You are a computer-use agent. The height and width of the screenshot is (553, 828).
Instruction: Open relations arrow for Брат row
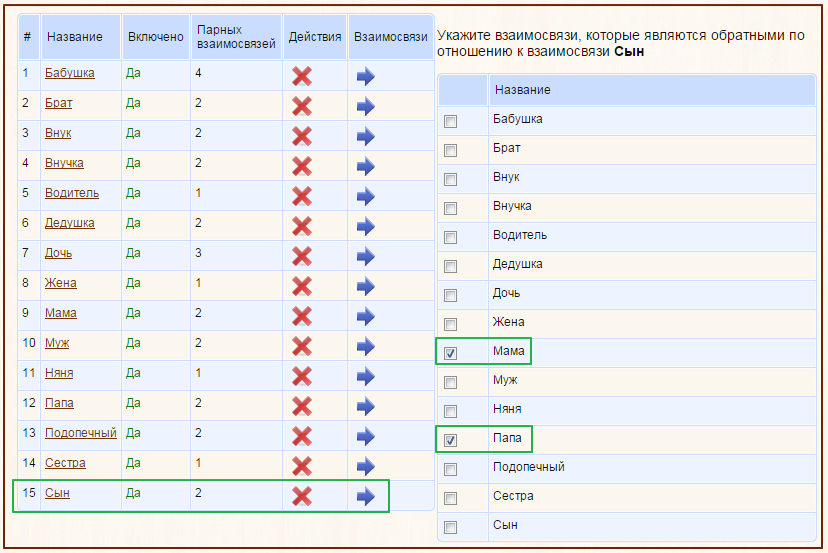[x=365, y=107]
